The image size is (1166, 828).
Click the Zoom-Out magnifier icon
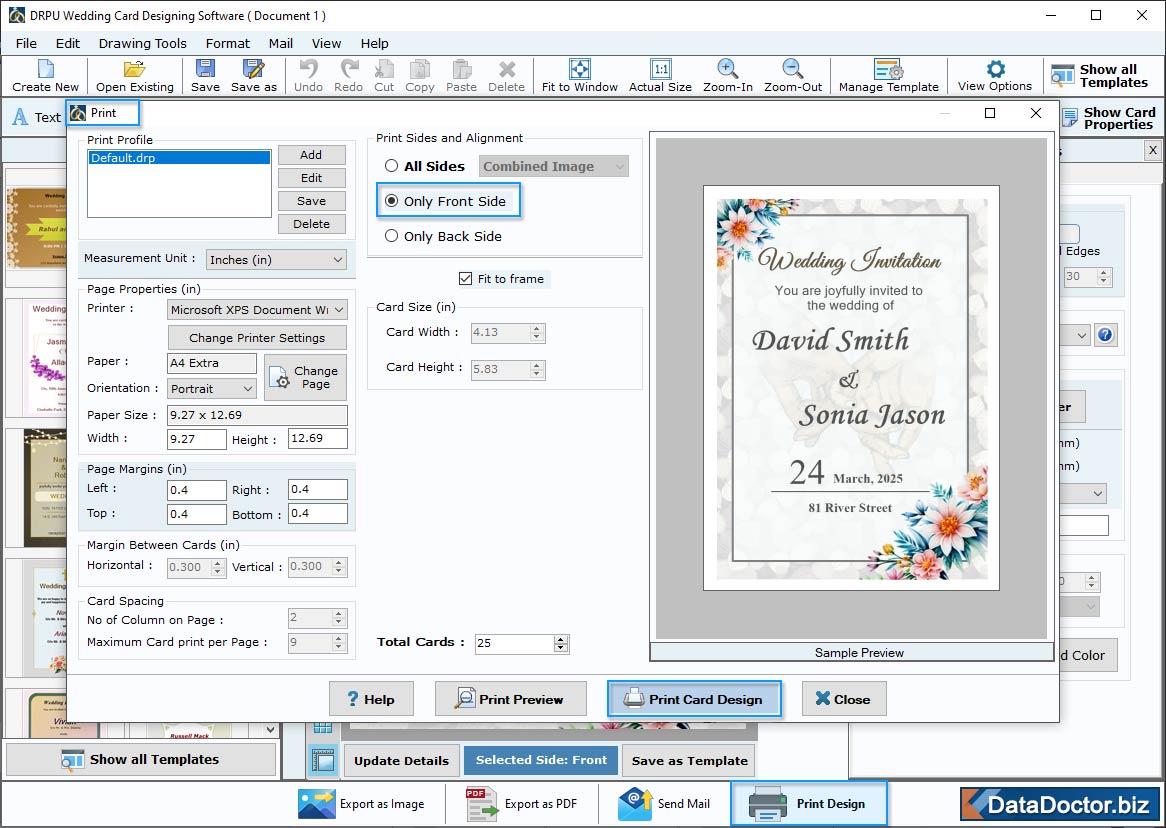[793, 68]
